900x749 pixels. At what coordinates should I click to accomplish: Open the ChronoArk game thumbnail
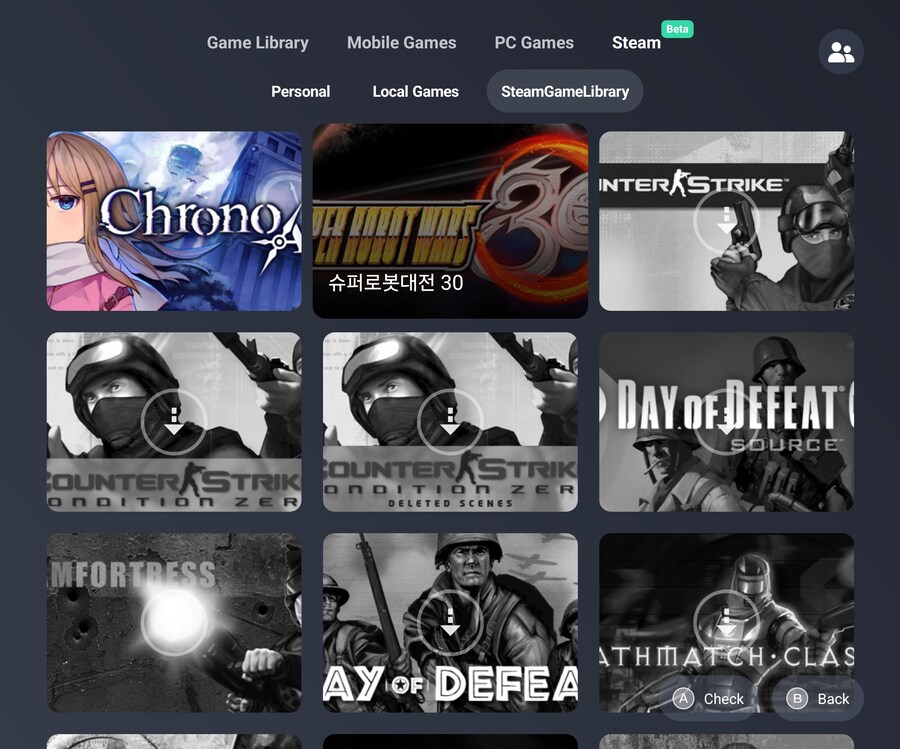174,221
